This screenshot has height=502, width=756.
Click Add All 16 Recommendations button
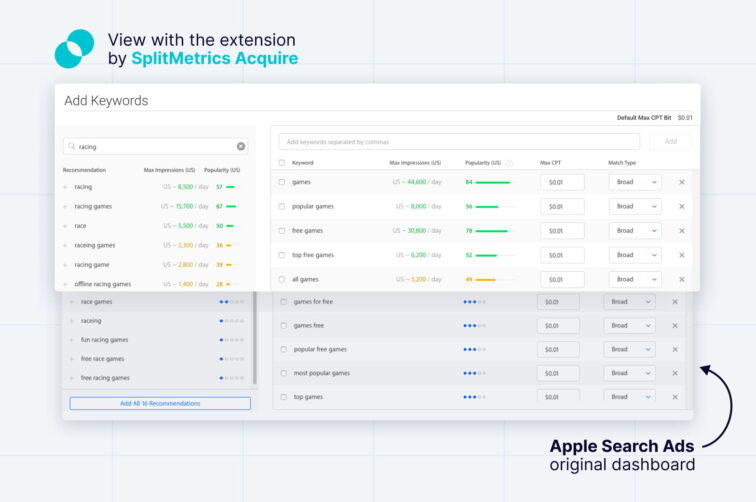160,404
